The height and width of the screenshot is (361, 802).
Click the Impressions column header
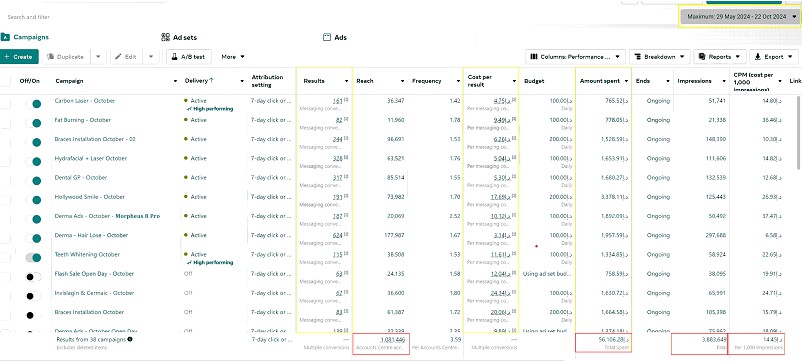pos(695,81)
